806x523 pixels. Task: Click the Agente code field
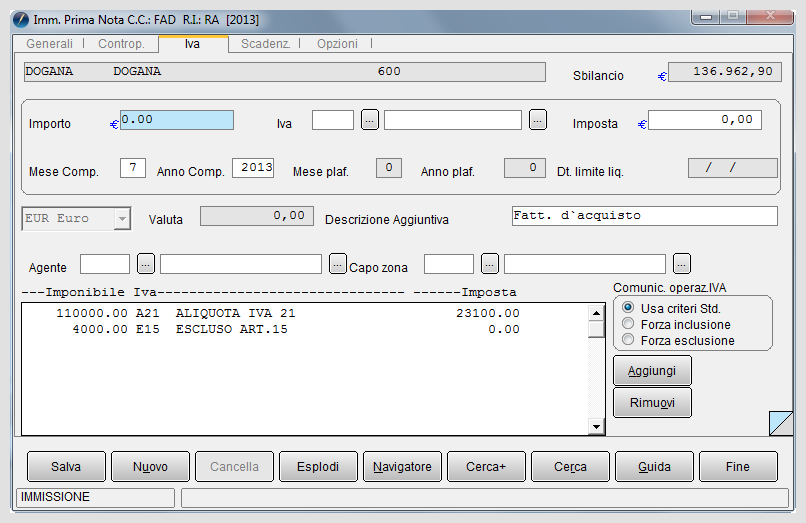(x=105, y=264)
